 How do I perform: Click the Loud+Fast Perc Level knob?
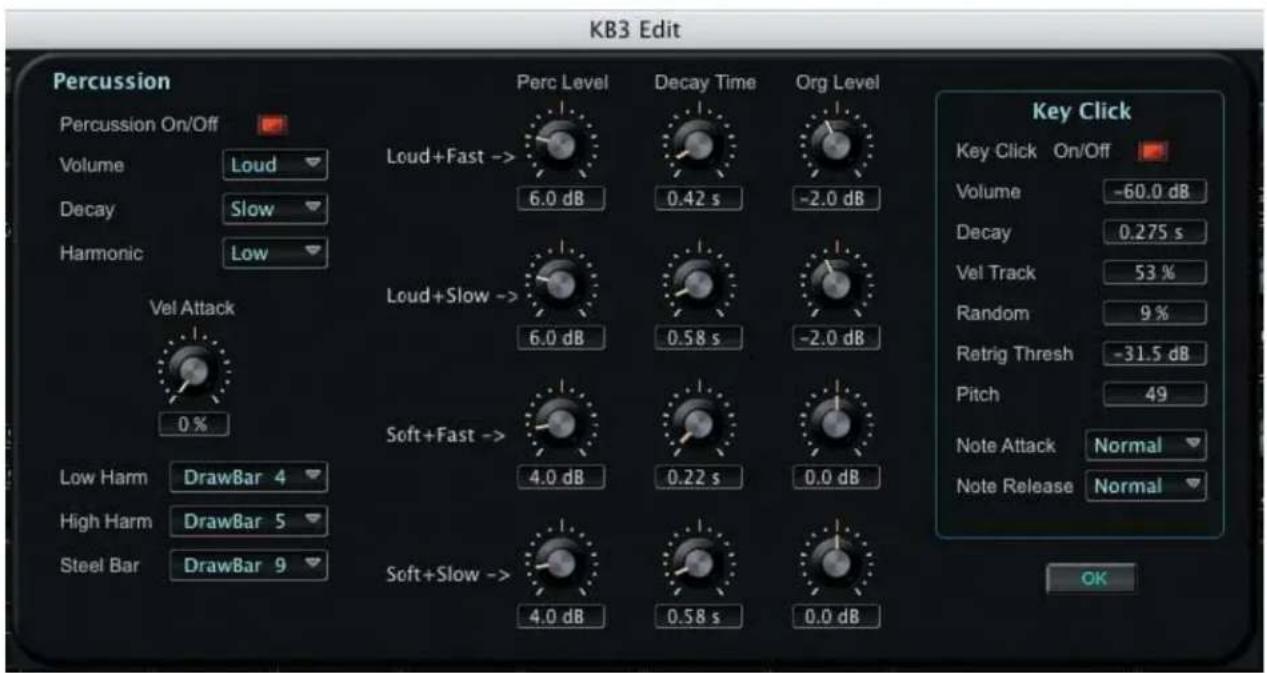coord(561,147)
